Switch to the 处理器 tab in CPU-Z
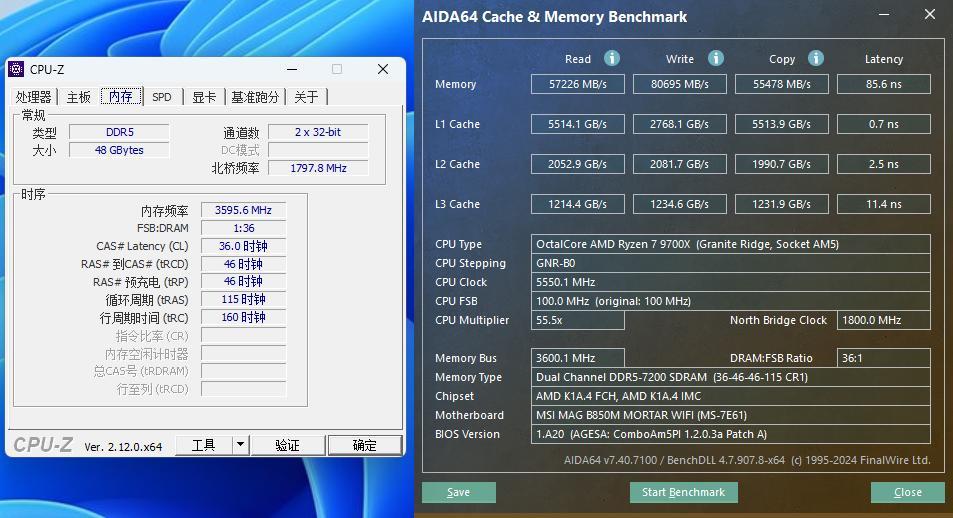Image resolution: width=953 pixels, height=518 pixels. coord(33,97)
